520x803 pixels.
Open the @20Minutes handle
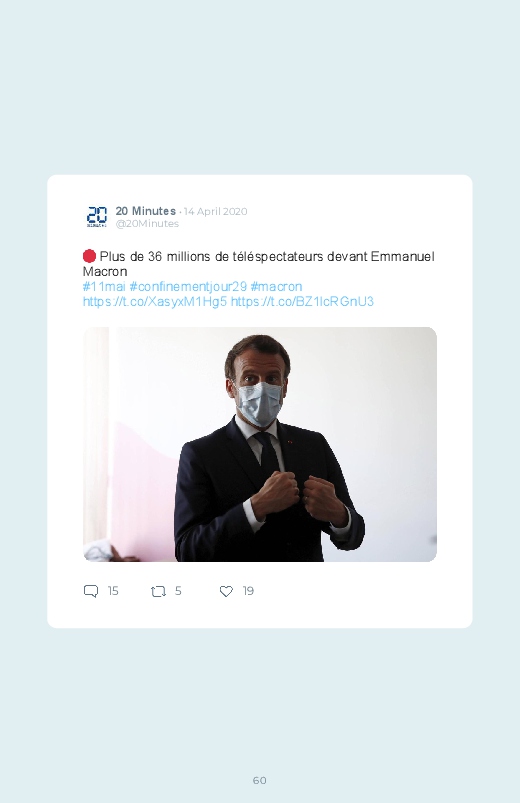click(147, 224)
